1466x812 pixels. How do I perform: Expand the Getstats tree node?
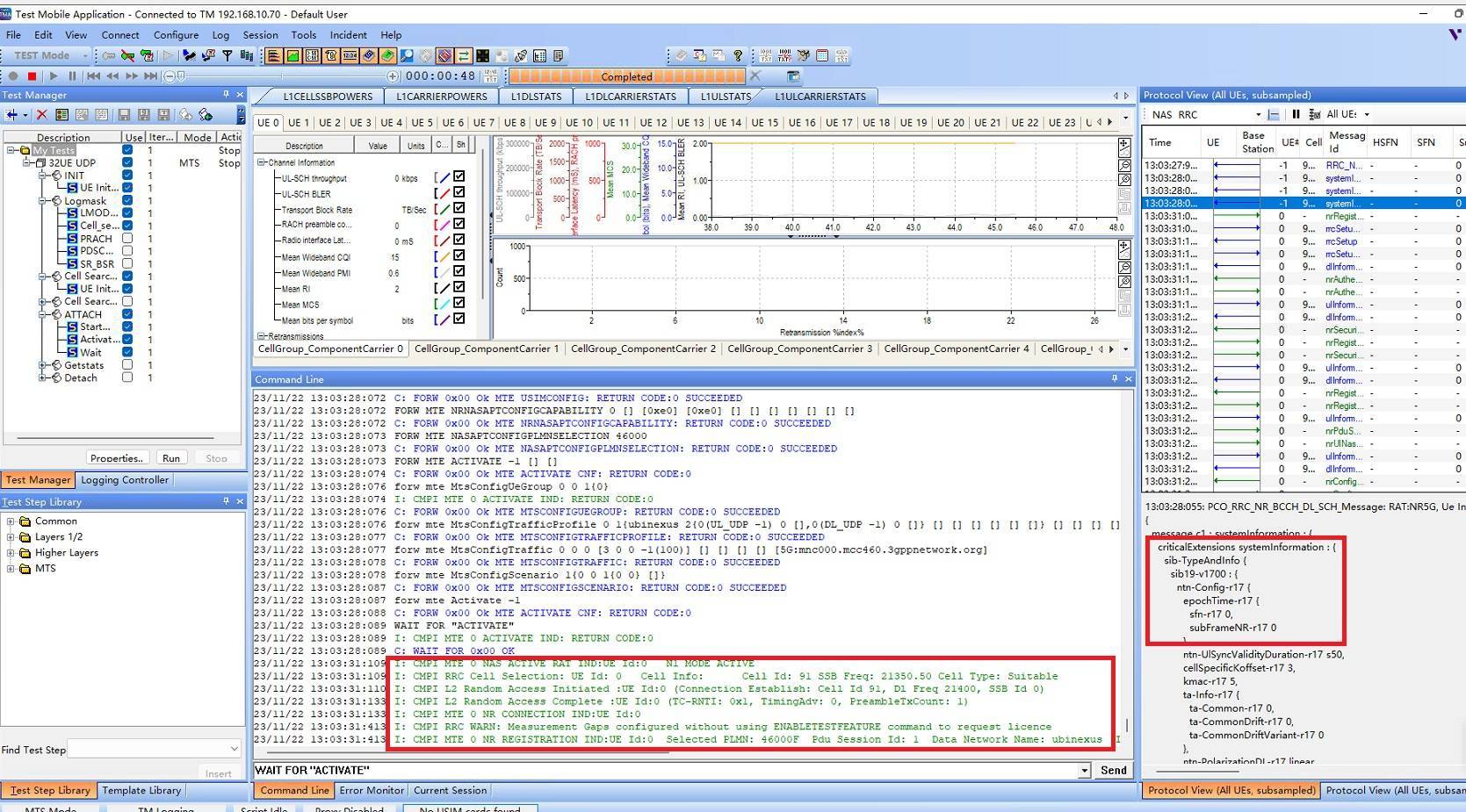click(43, 364)
